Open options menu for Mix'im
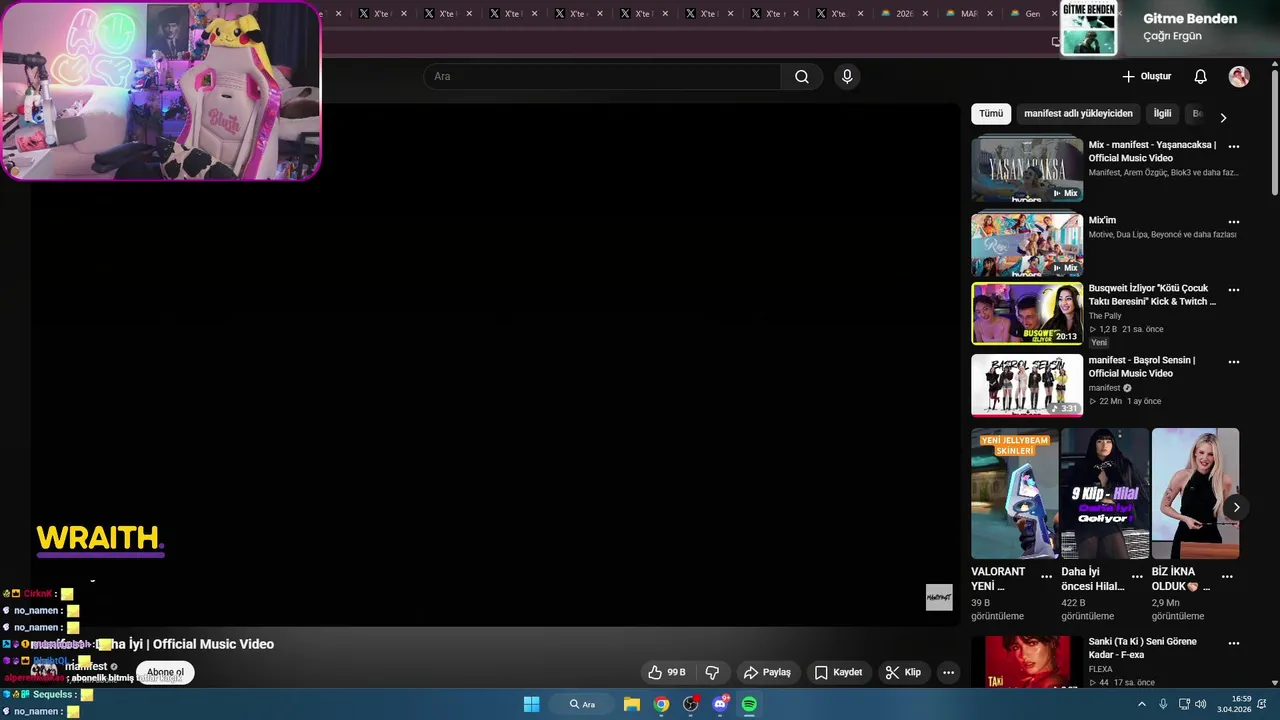 (x=1234, y=222)
